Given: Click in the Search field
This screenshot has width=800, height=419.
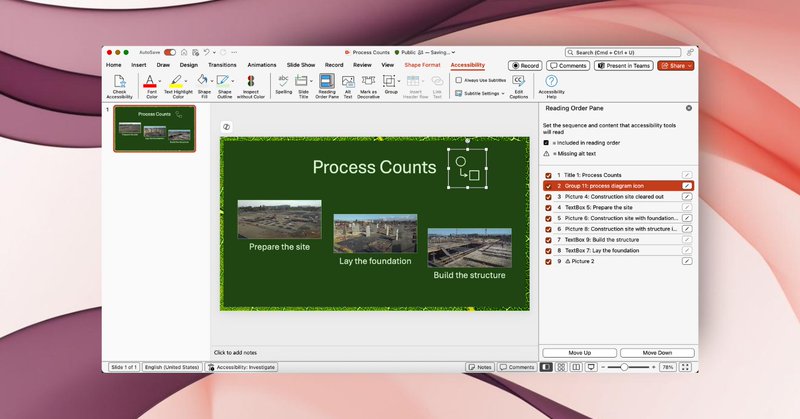Looking at the screenshot, I should pyautogui.click(x=623, y=52).
